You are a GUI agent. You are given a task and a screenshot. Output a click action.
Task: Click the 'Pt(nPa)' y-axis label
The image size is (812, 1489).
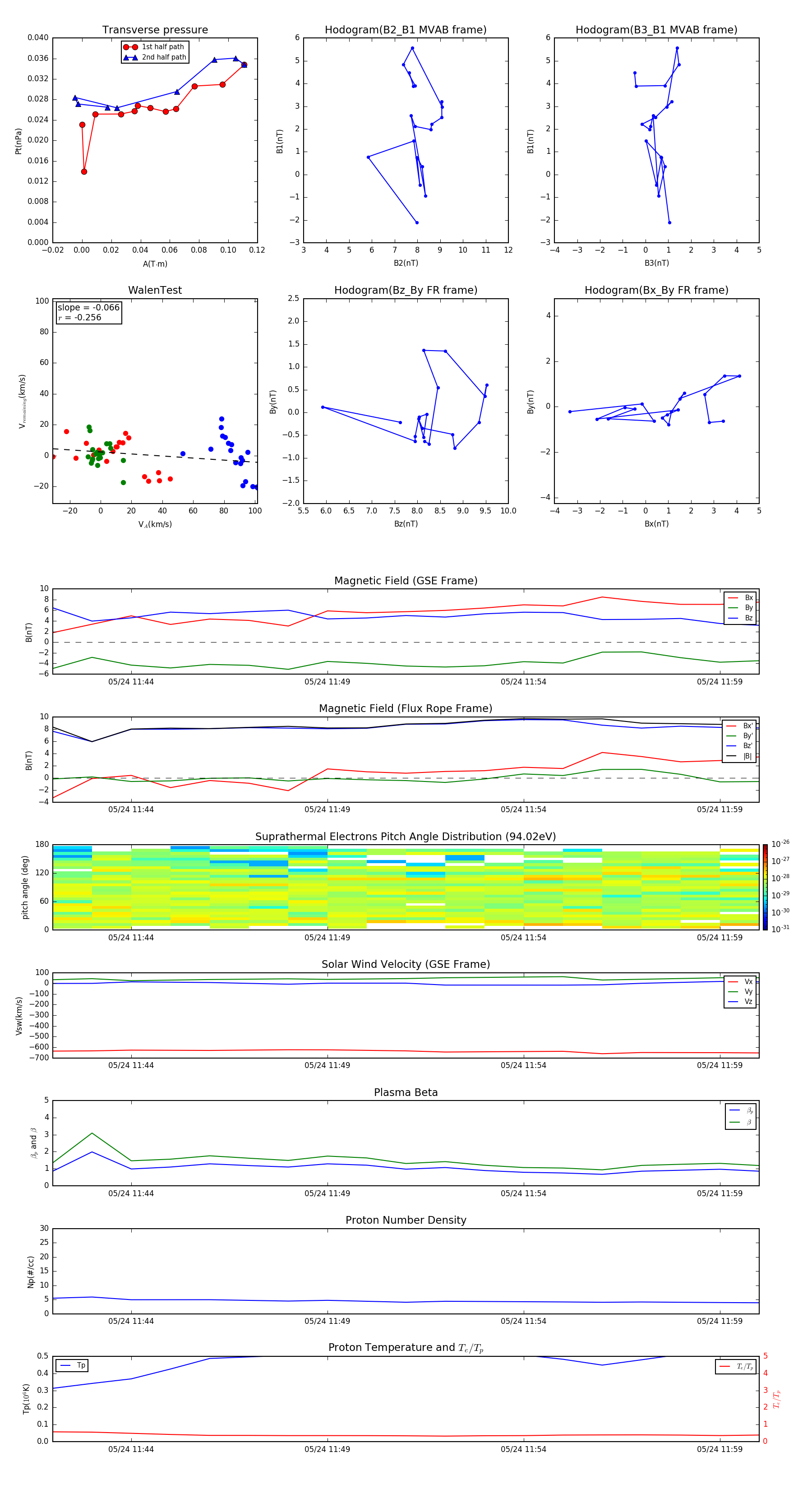pyautogui.click(x=18, y=141)
